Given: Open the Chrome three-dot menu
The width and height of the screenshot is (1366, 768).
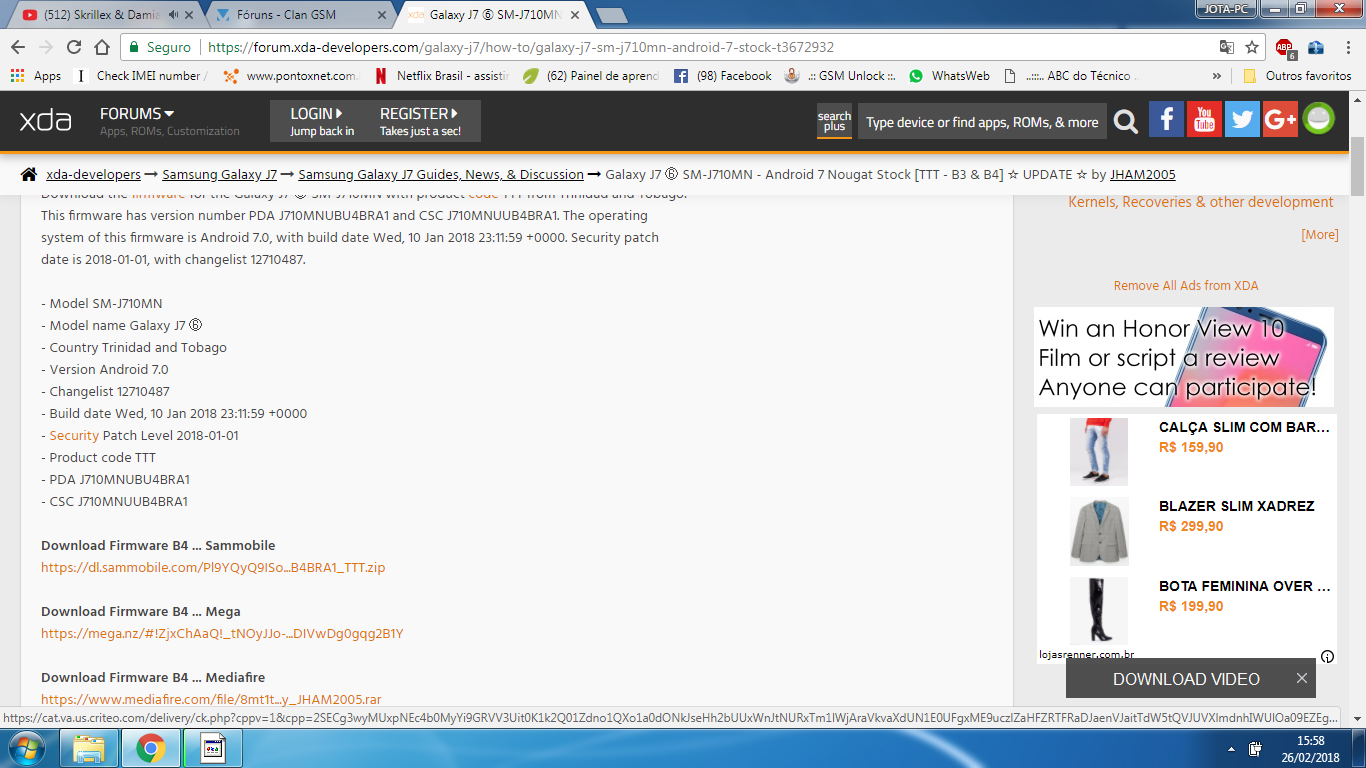Looking at the screenshot, I should tap(1346, 47).
